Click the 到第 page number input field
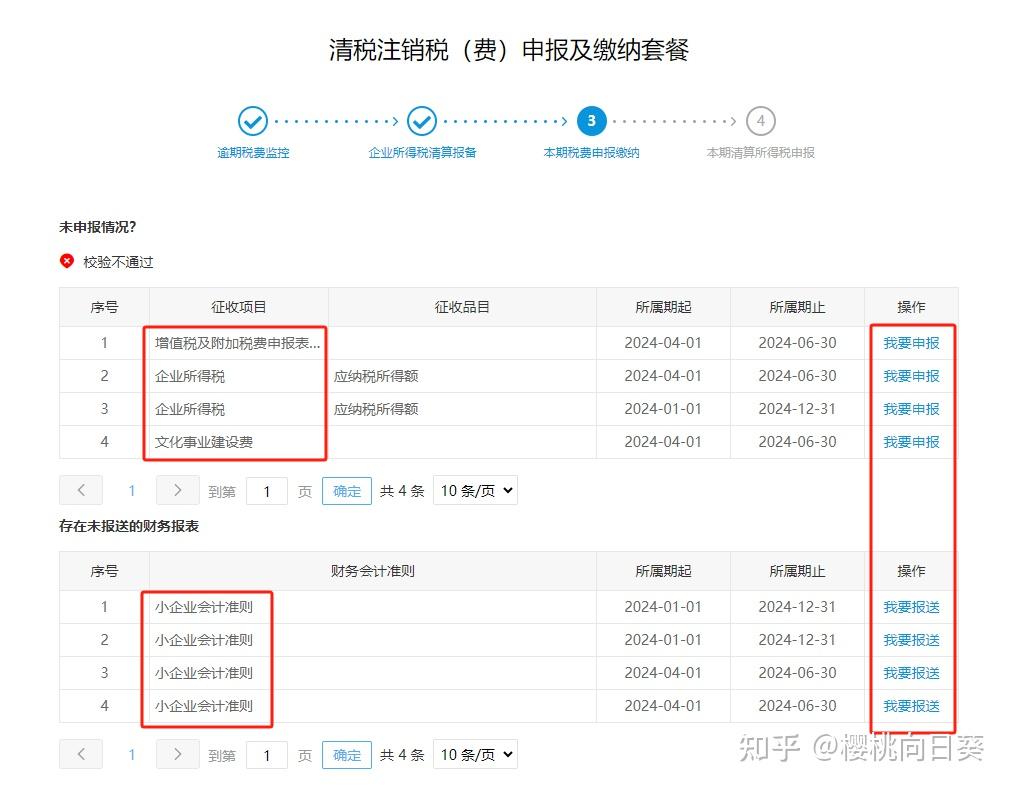 (266, 490)
